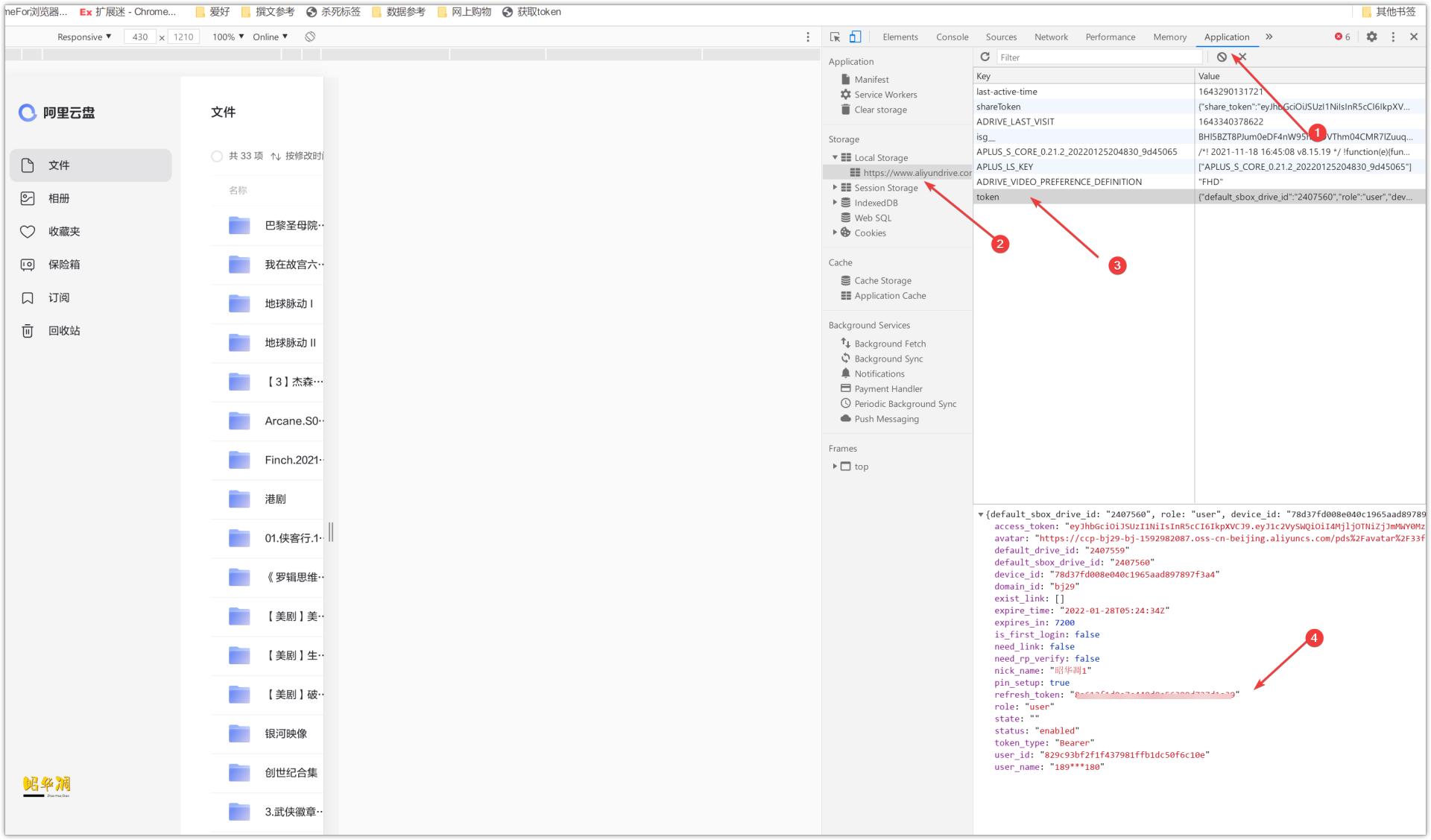
Task: Open DevTools three-dot customize menu
Action: 1393,37
